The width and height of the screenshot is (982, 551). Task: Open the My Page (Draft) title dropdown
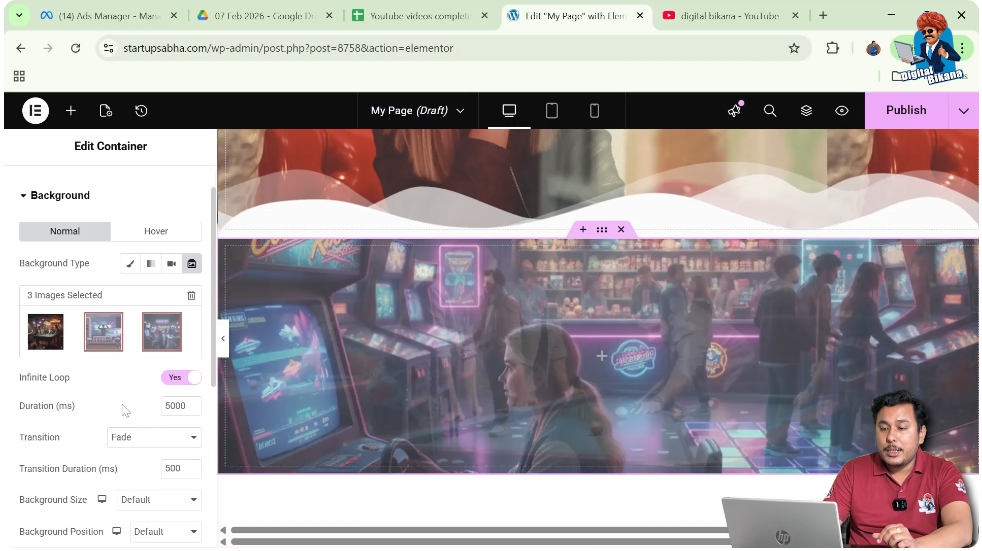coord(417,111)
